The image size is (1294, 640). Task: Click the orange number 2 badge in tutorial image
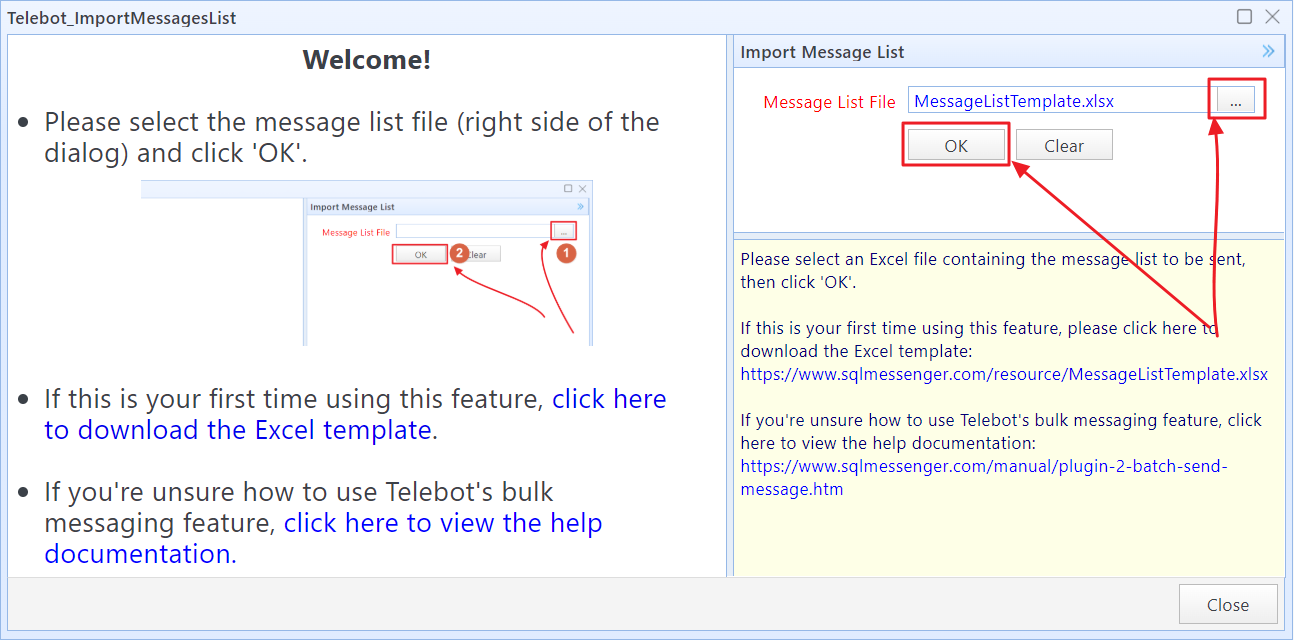tap(459, 253)
